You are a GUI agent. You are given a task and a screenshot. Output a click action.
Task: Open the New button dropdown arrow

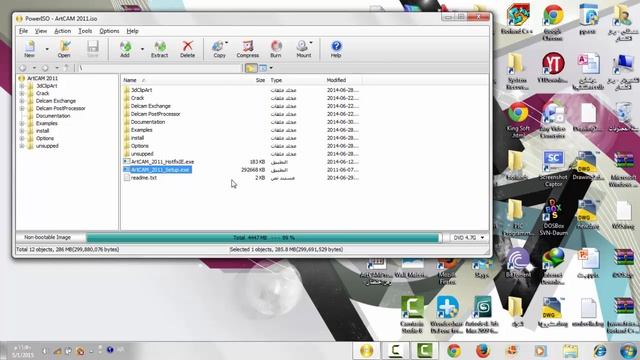(x=47, y=49)
